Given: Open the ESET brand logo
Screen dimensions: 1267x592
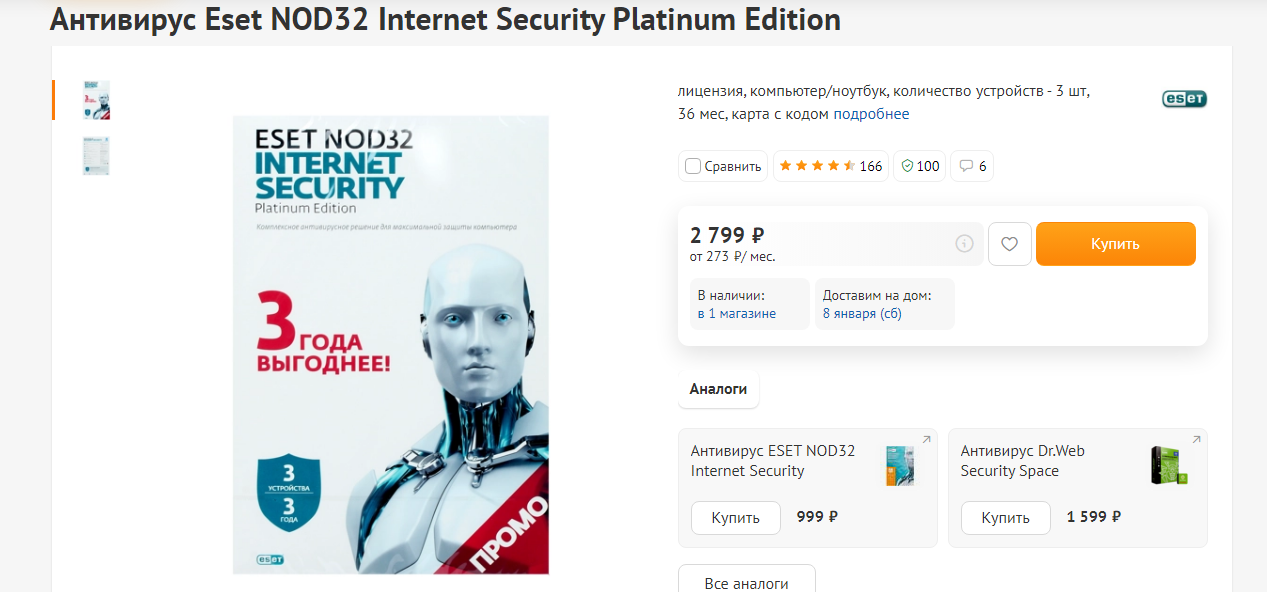Looking at the screenshot, I should click(x=1184, y=99).
